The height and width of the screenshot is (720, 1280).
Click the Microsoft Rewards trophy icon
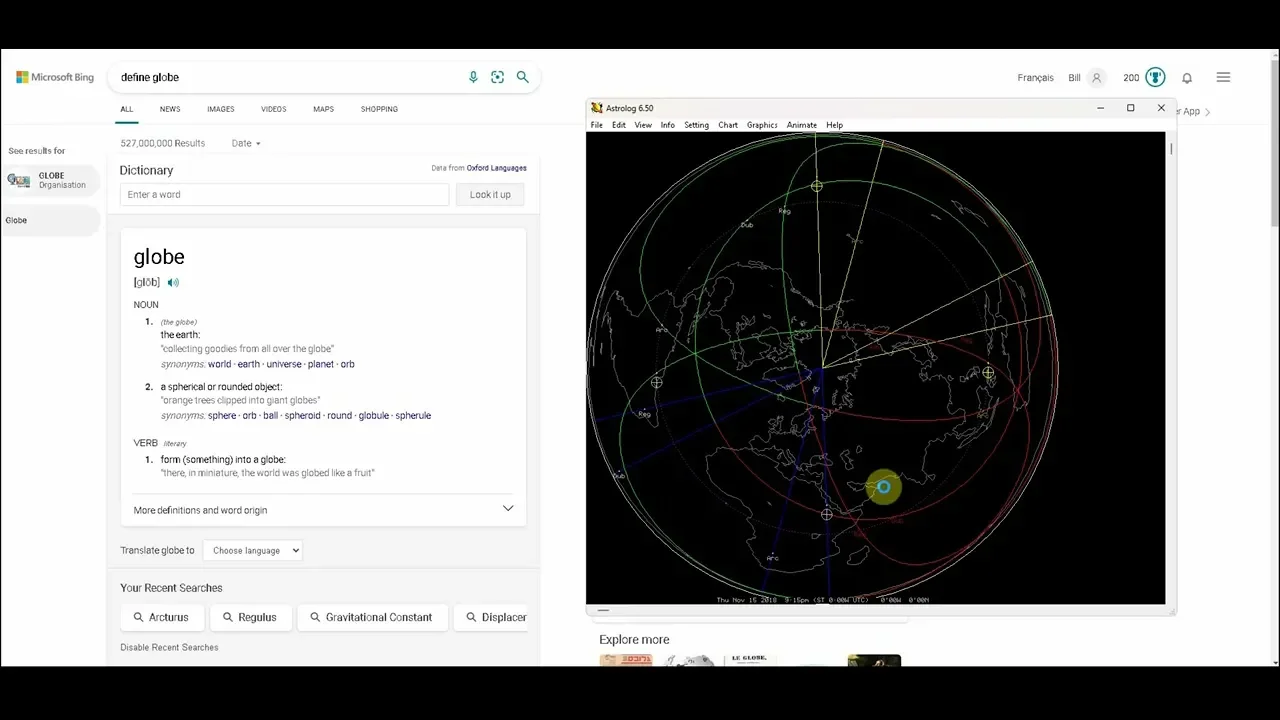(x=1155, y=77)
